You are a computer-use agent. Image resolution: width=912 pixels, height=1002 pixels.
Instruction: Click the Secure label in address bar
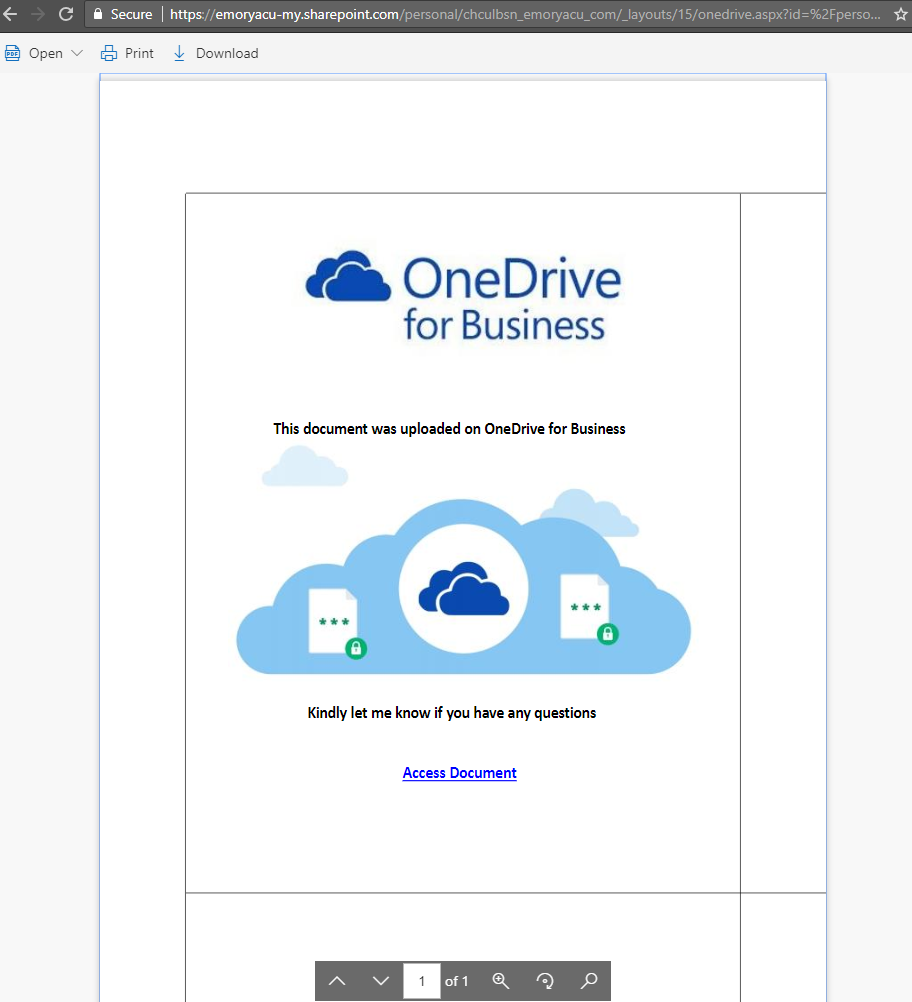132,14
